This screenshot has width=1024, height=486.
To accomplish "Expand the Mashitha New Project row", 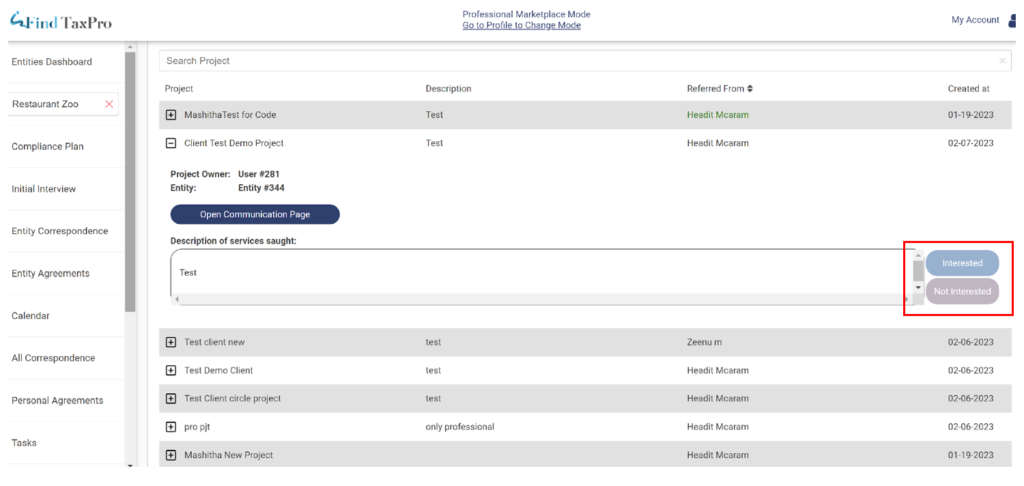I will [170, 455].
